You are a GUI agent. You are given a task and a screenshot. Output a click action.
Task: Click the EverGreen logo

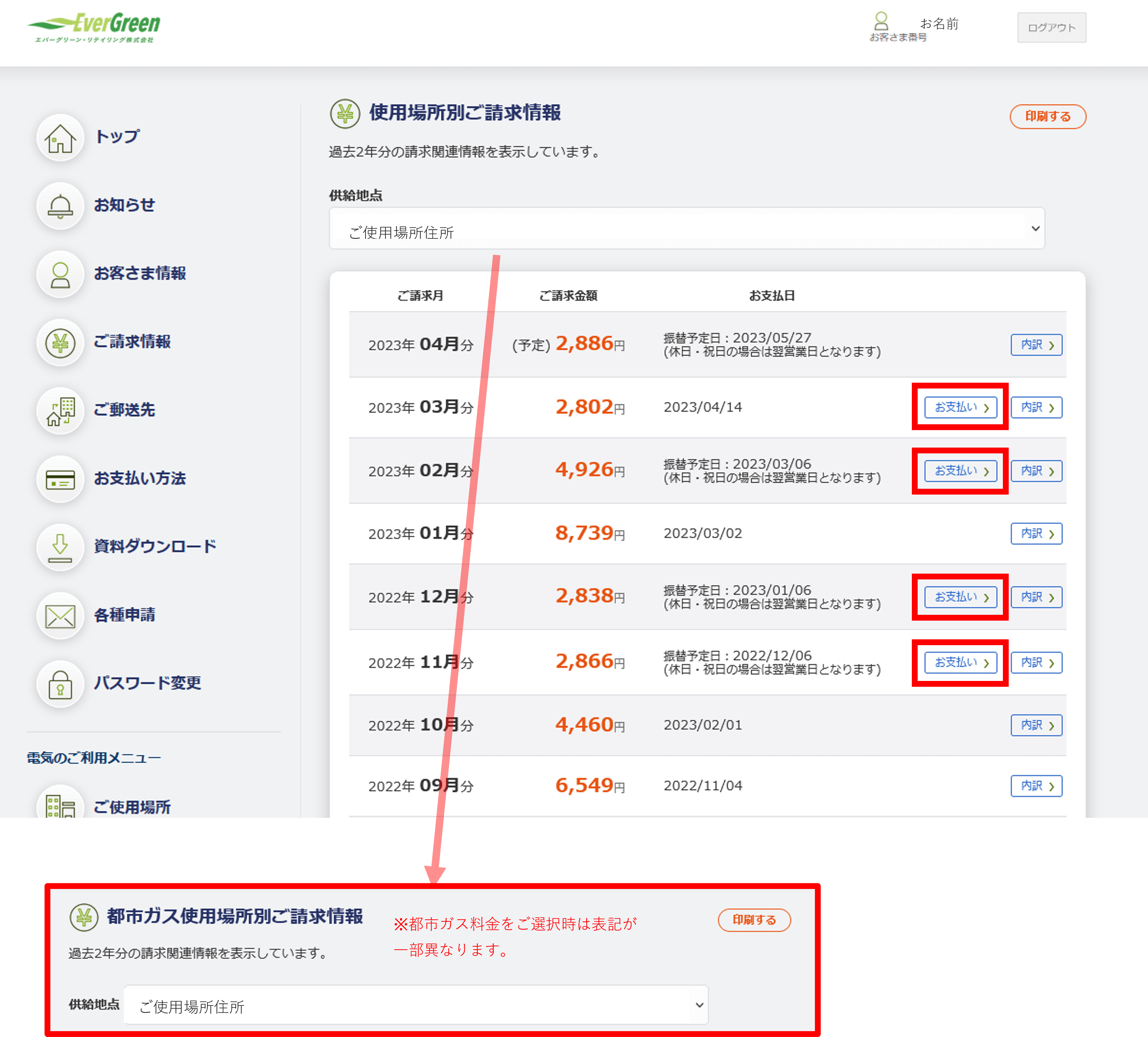point(94,27)
